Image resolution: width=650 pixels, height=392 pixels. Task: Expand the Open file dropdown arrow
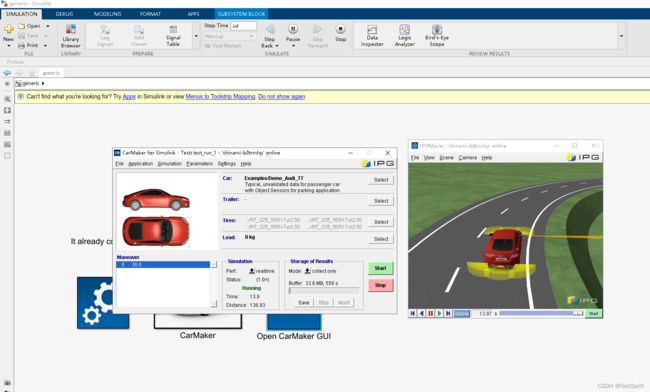48,26
